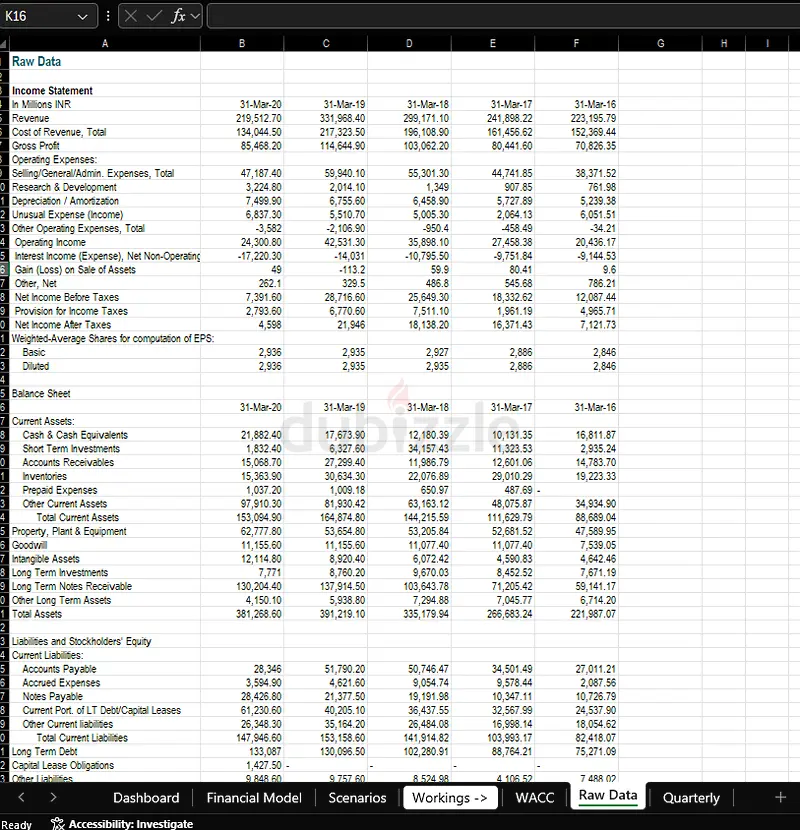Click the Insert Function fx icon
The height and width of the screenshot is (830, 800).
[178, 16]
